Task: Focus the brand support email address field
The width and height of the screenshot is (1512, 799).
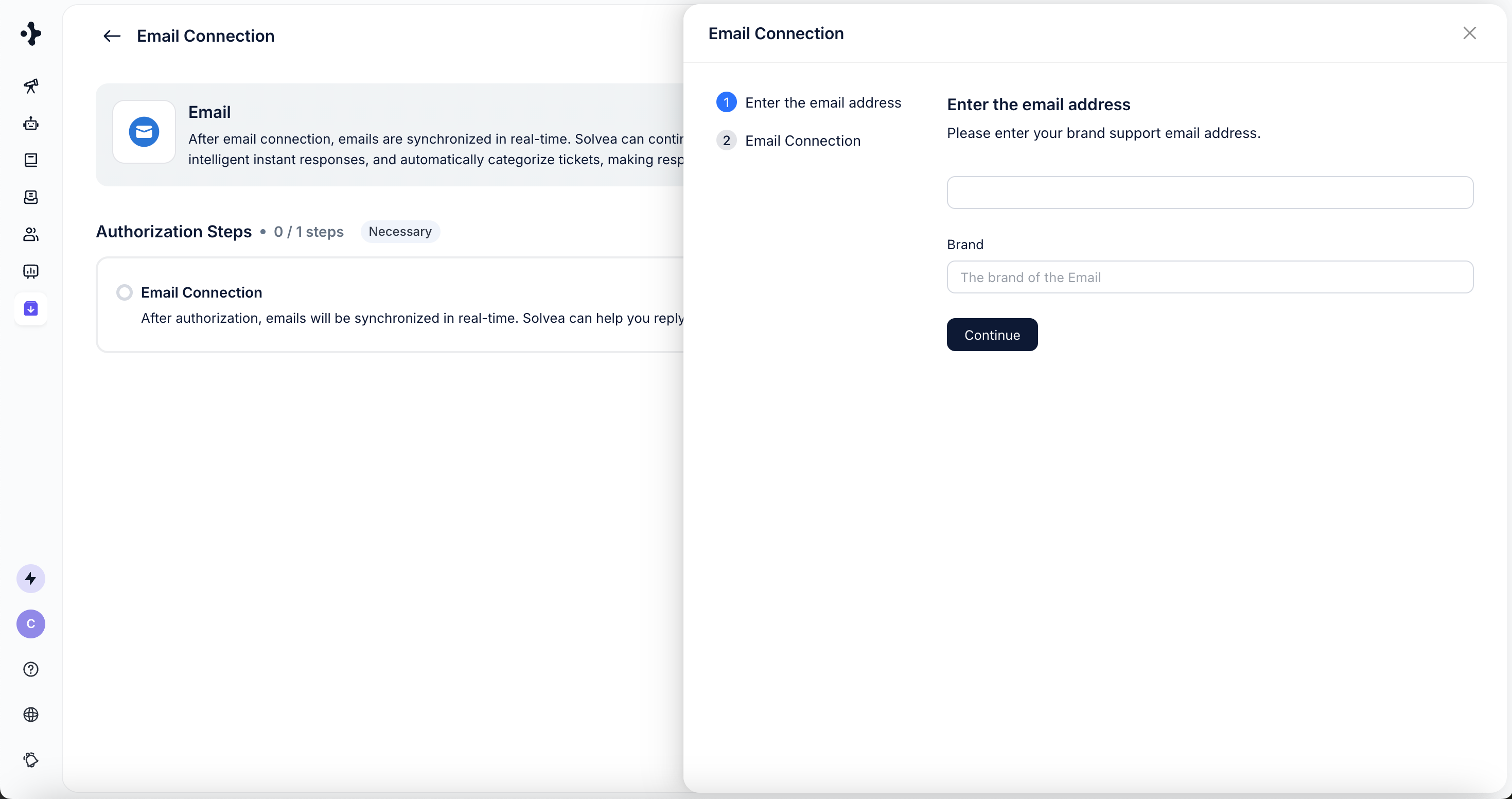Action: 1209,193
